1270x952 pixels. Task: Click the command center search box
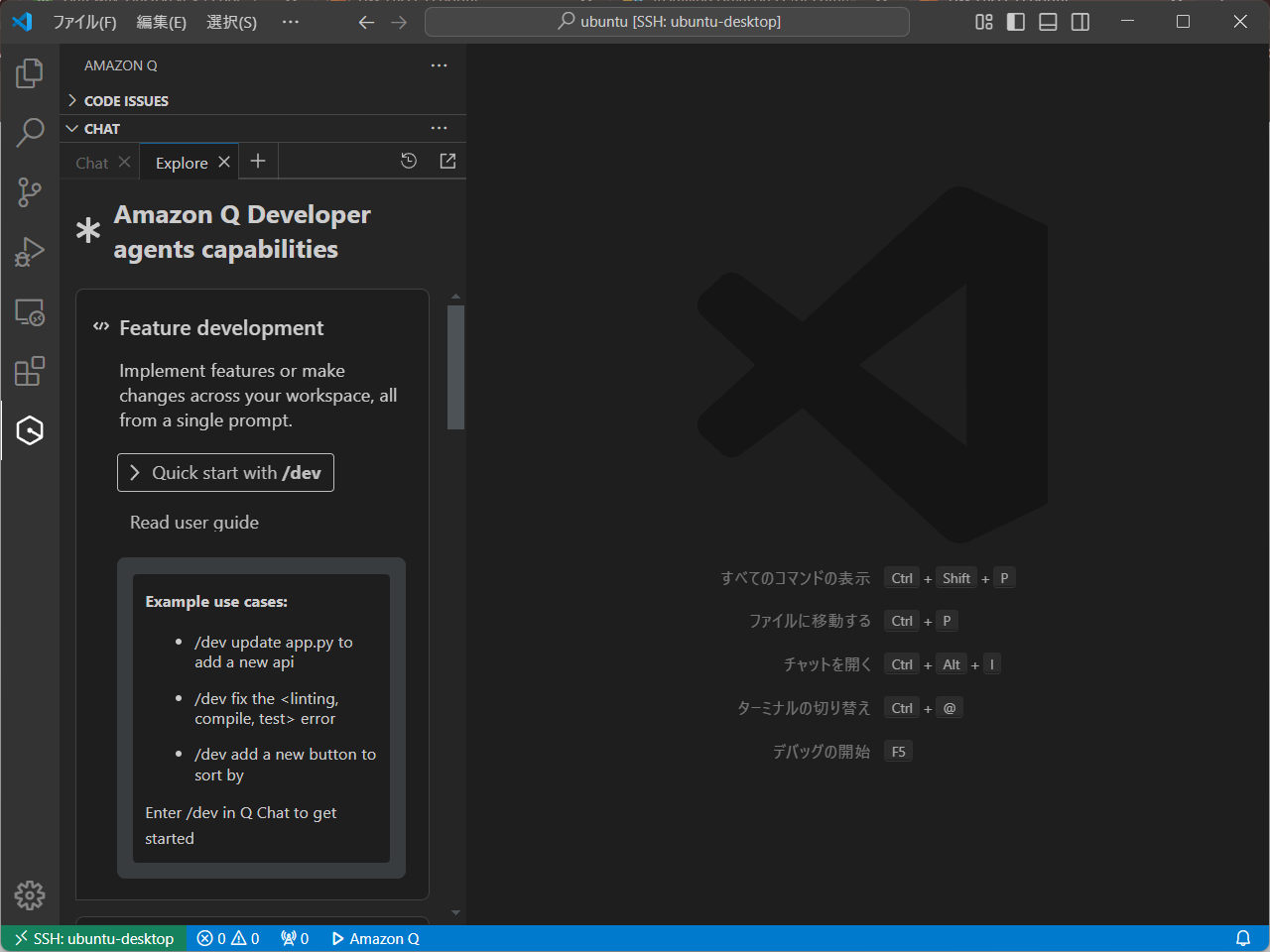667,22
